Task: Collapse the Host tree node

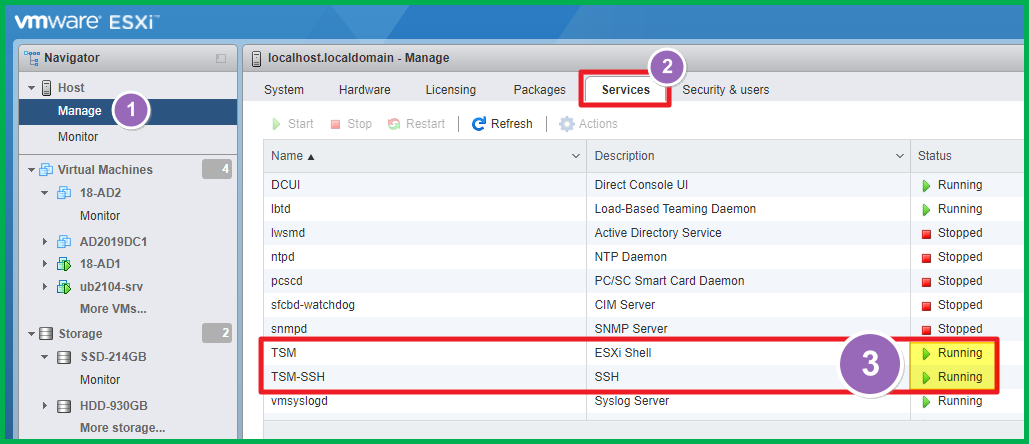Action: [x=31, y=88]
